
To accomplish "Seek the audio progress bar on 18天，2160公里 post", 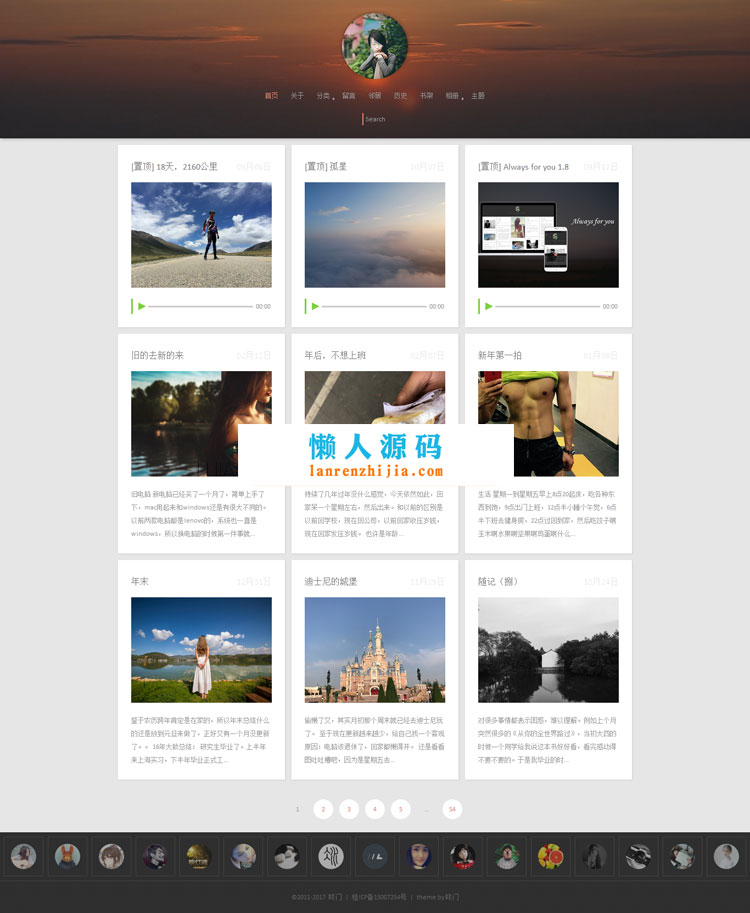I will point(200,306).
